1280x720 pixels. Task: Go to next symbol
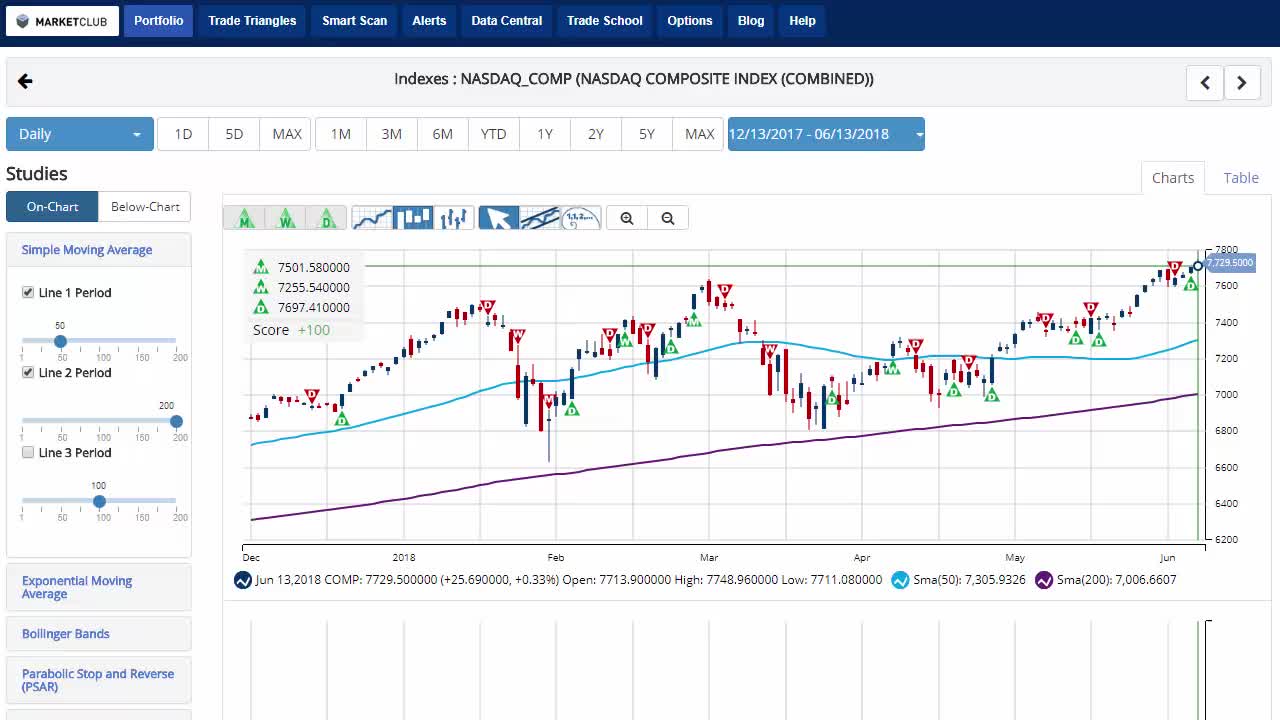point(1242,83)
